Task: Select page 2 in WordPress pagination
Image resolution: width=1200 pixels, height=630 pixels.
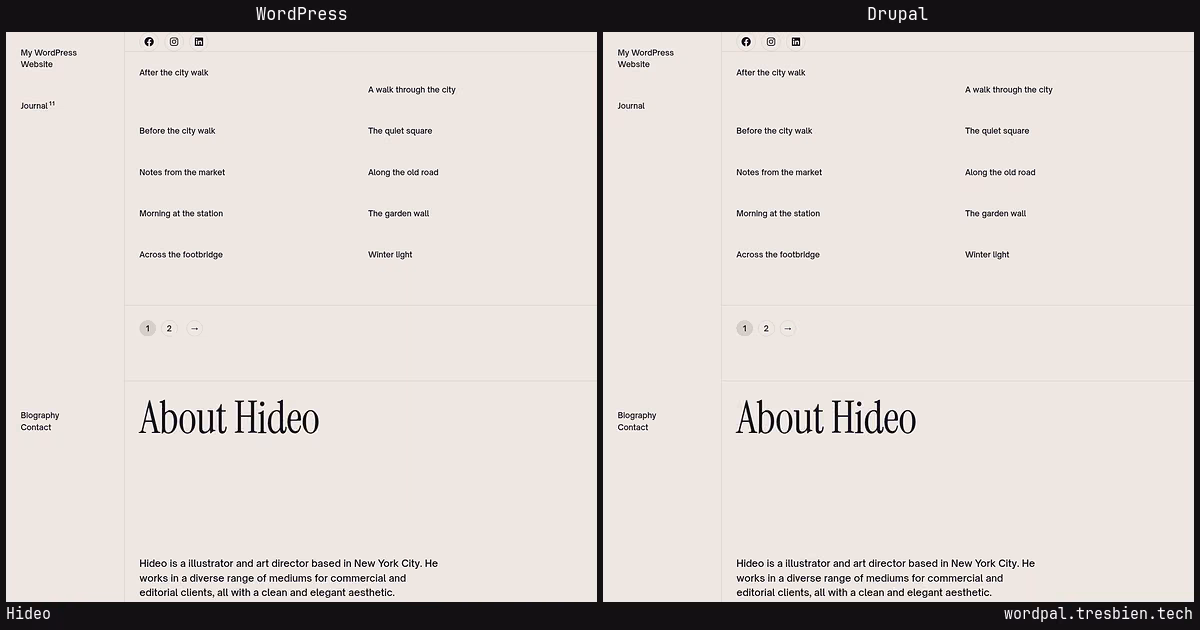Action: [x=169, y=328]
